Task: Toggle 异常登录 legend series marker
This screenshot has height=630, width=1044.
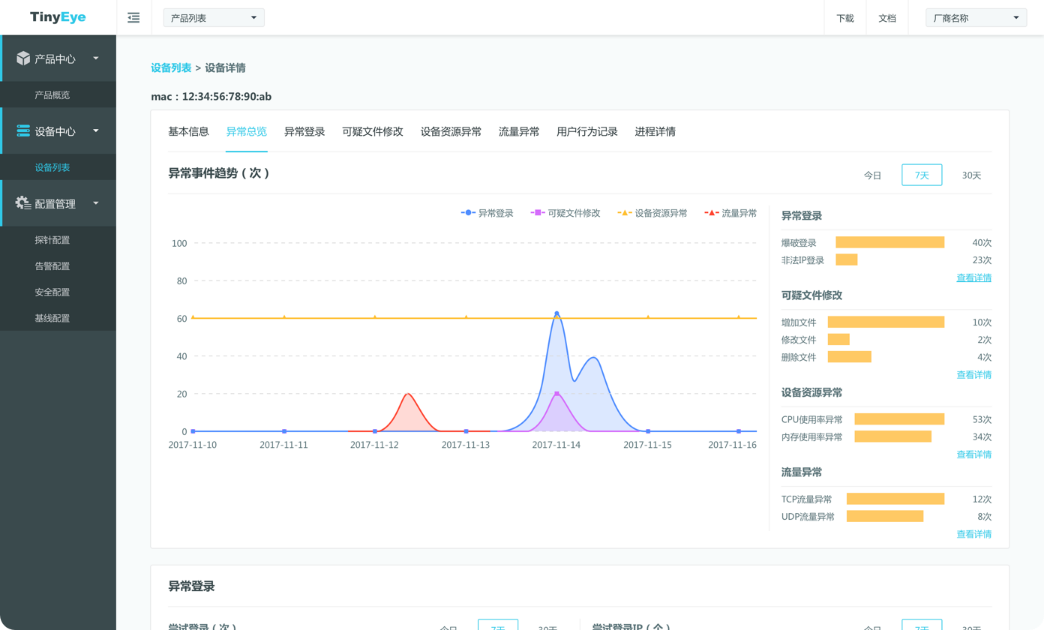Action: pyautogui.click(x=468, y=213)
